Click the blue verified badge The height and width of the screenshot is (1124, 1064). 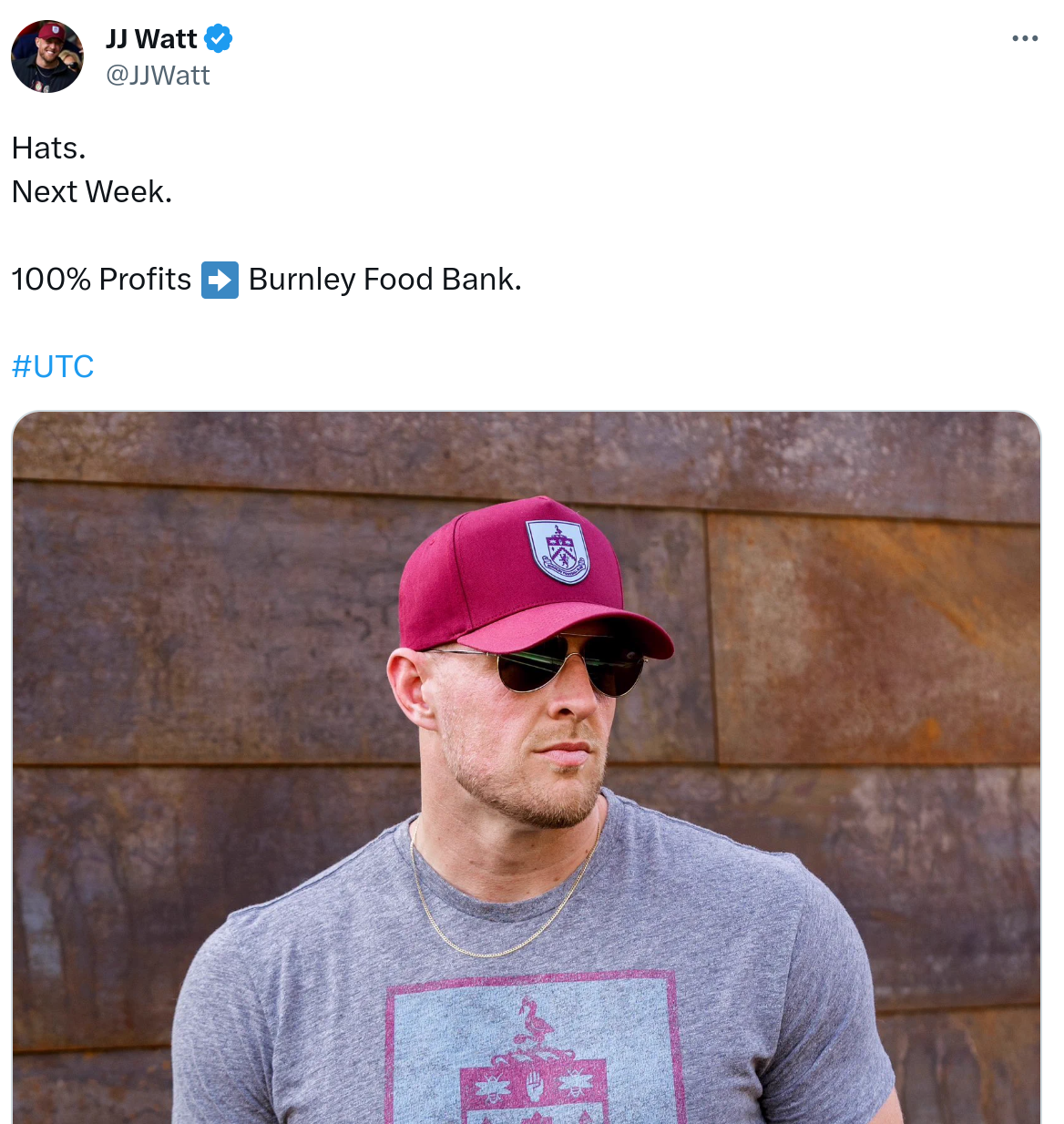point(219,39)
